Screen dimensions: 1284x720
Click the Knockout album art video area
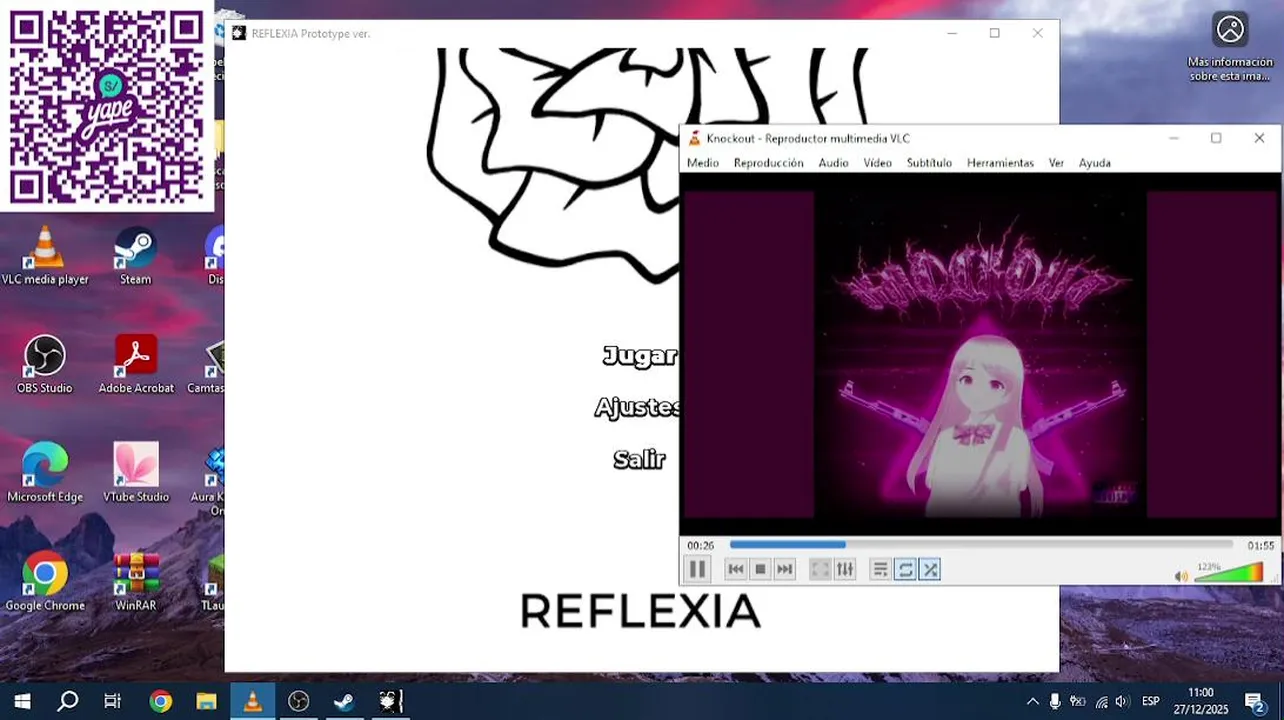pos(980,355)
